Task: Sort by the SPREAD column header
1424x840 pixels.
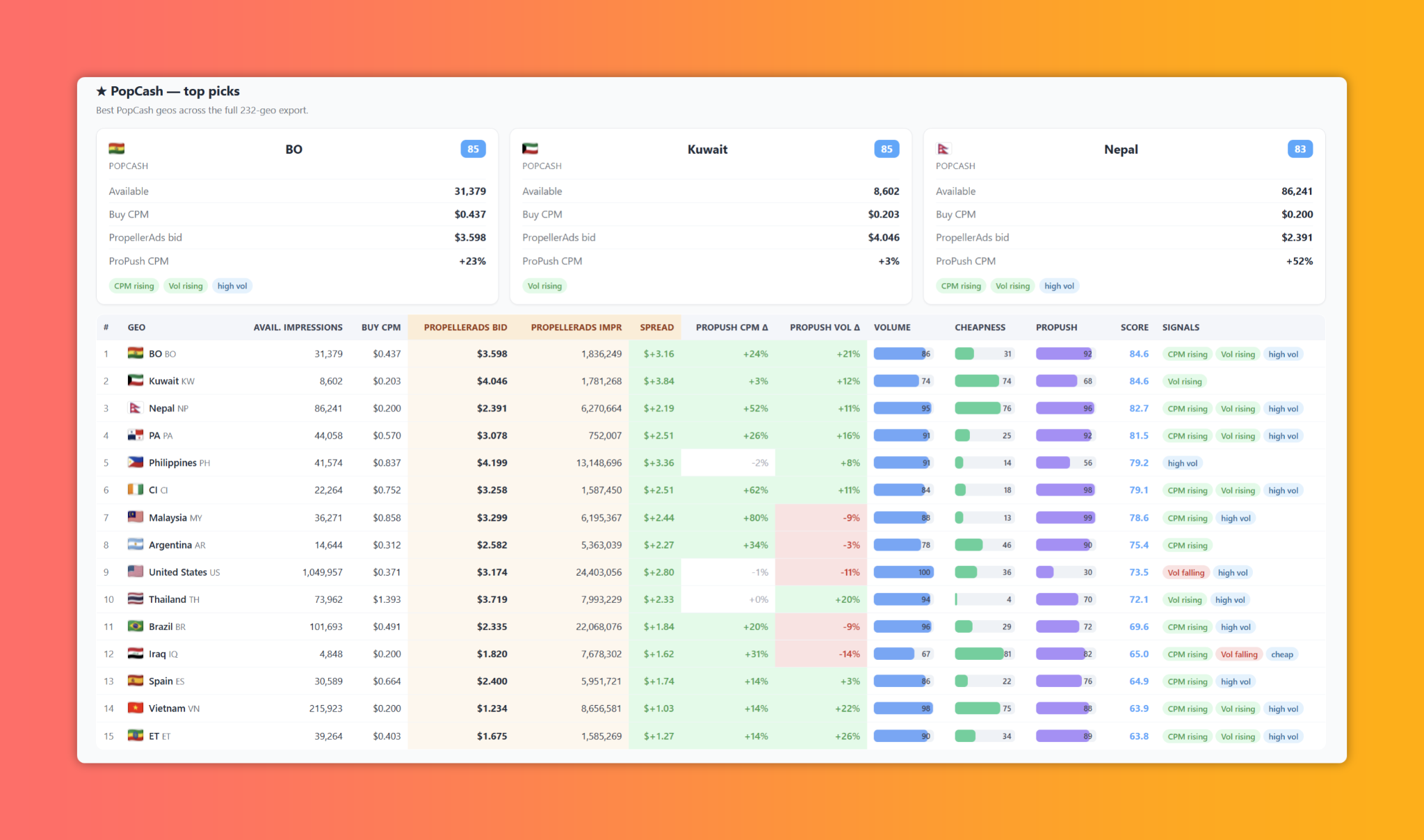Action: point(657,328)
